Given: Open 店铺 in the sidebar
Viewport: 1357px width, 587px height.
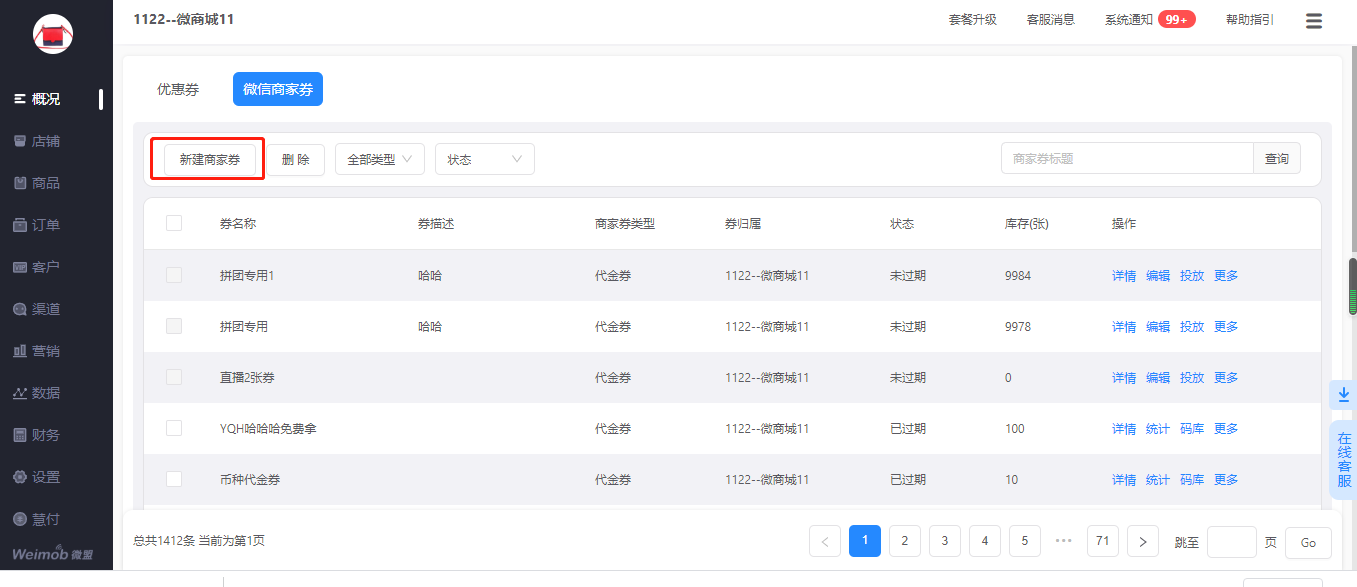Looking at the screenshot, I should 46,141.
